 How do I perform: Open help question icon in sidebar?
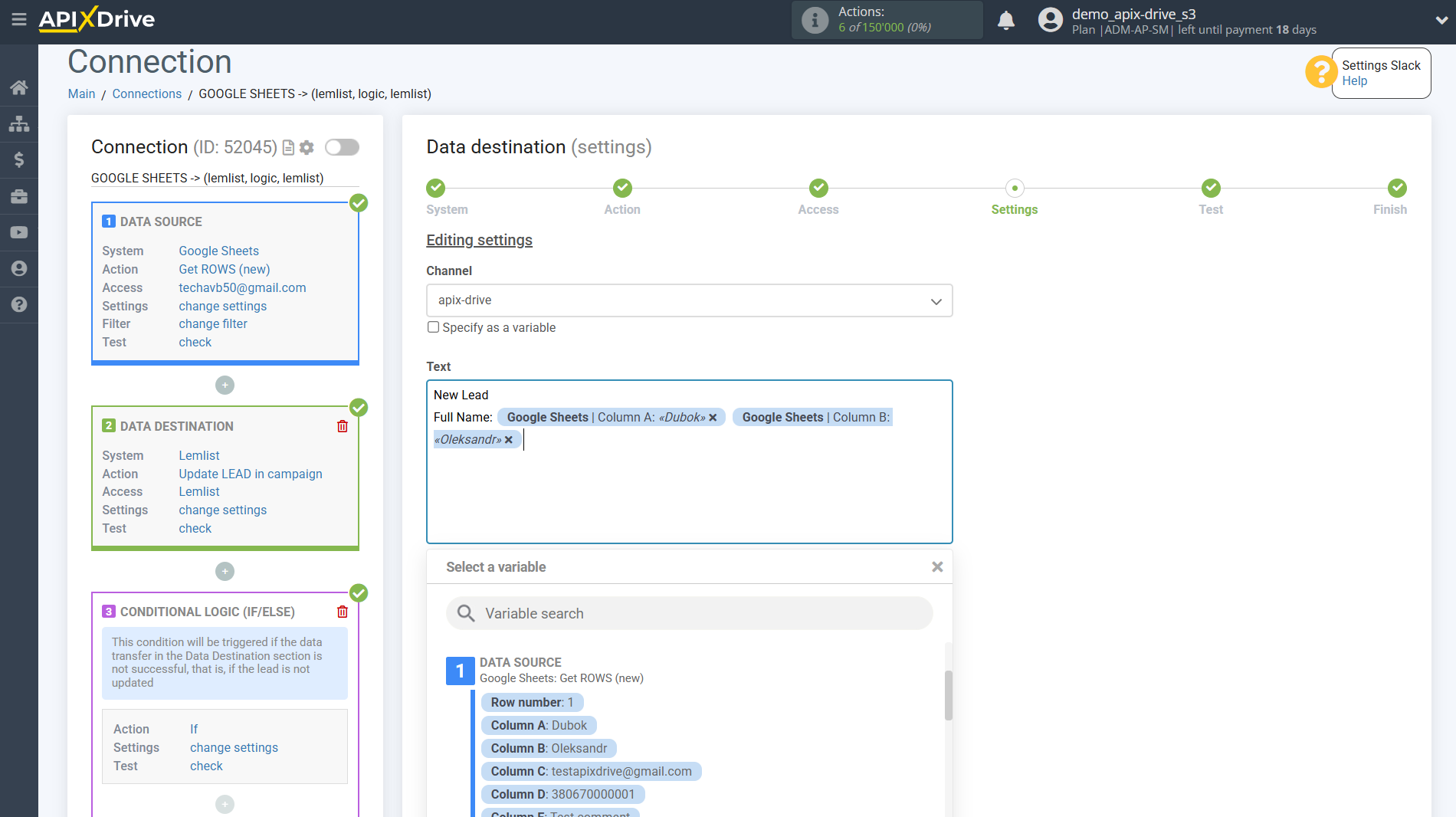tap(19, 304)
